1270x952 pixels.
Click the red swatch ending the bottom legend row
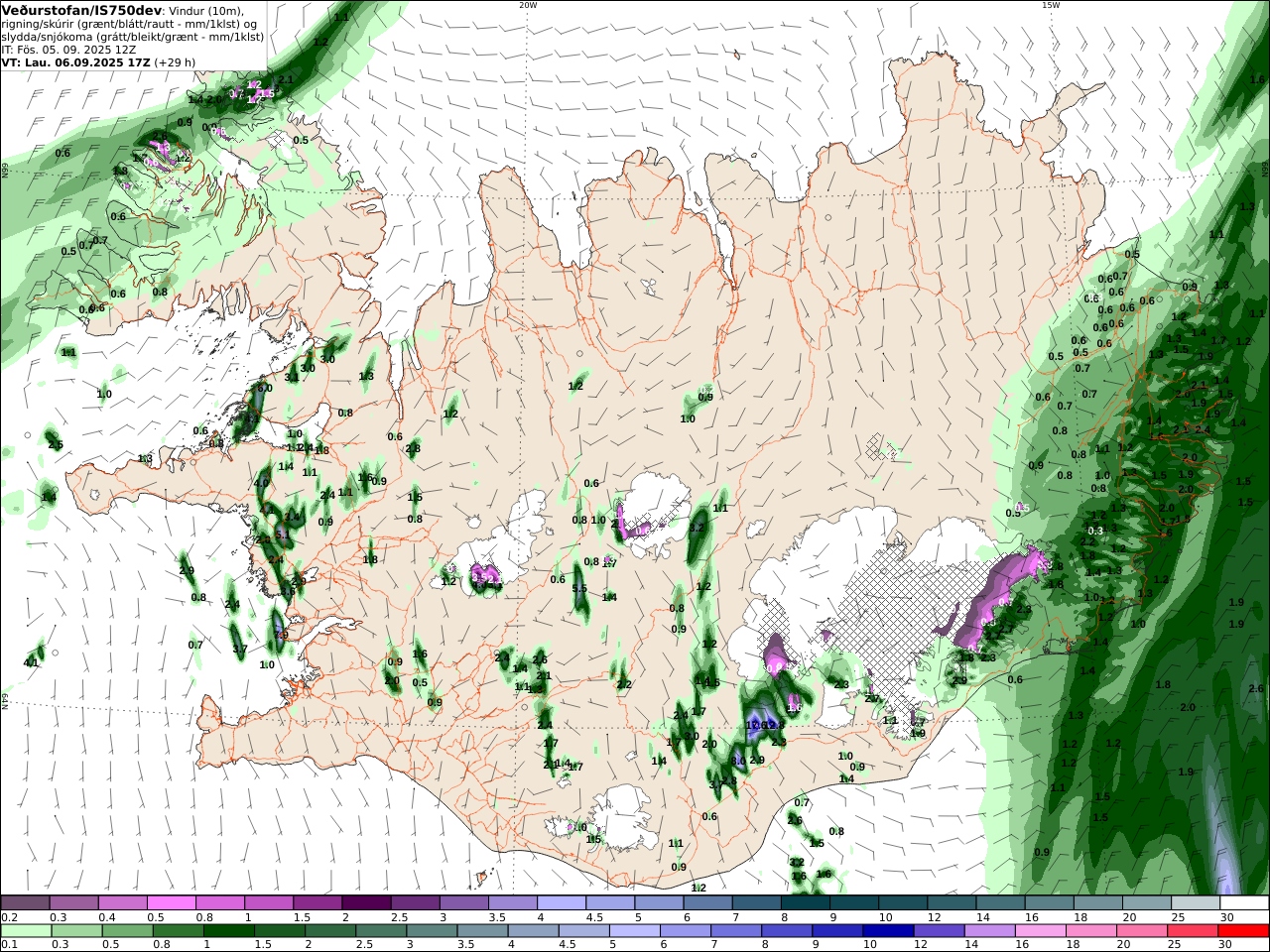pyautogui.click(x=1243, y=931)
